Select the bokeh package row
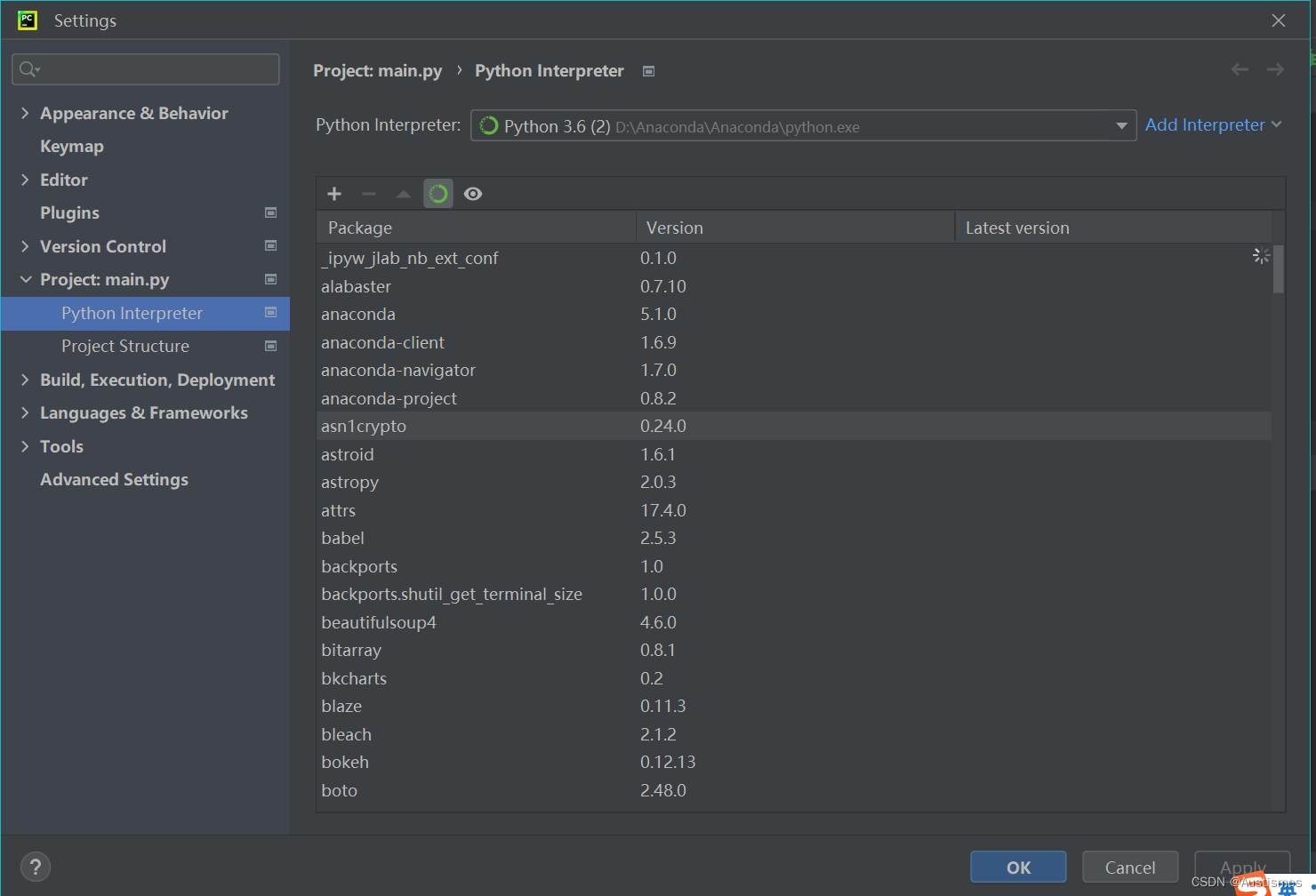The image size is (1316, 896). coord(794,762)
